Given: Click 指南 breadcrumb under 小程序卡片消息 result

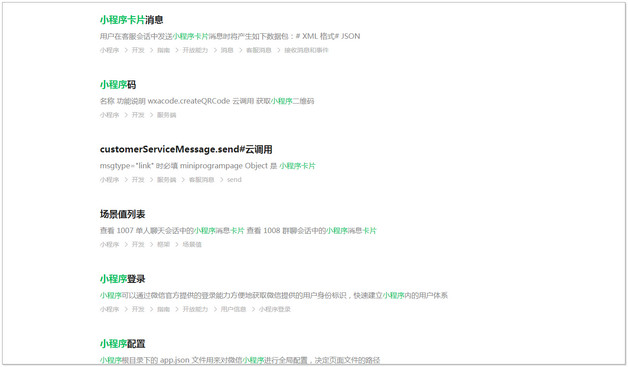Looking at the screenshot, I should tap(163, 50).
